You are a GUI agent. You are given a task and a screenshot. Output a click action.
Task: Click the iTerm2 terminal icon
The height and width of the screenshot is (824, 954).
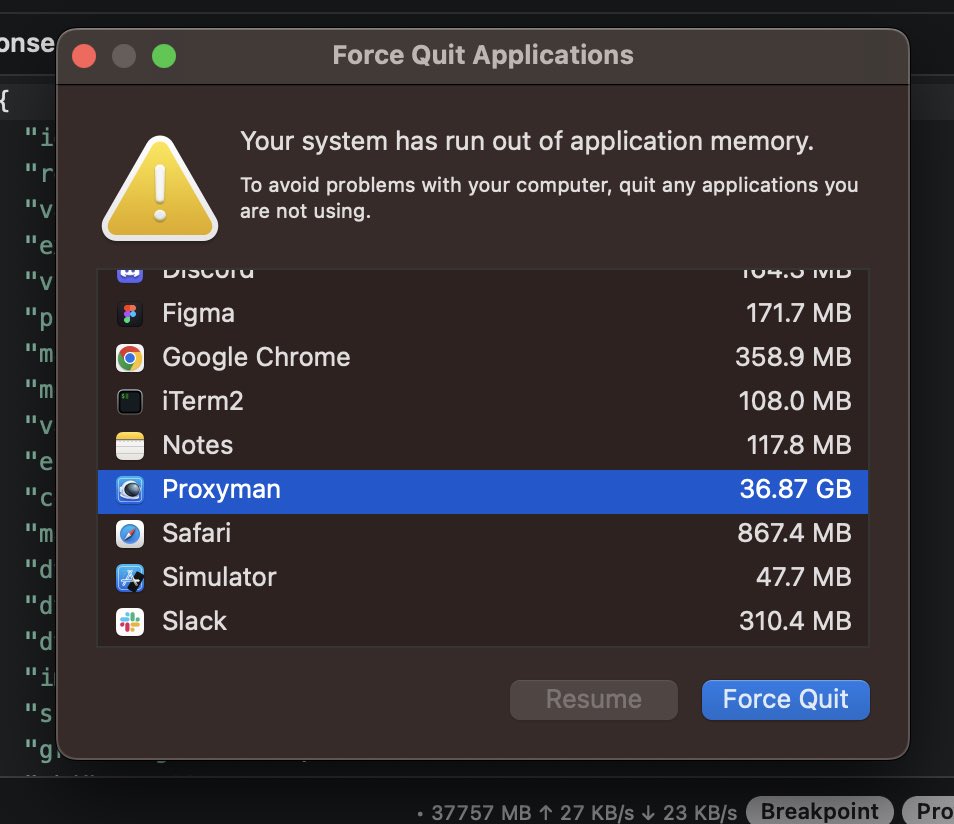point(130,402)
